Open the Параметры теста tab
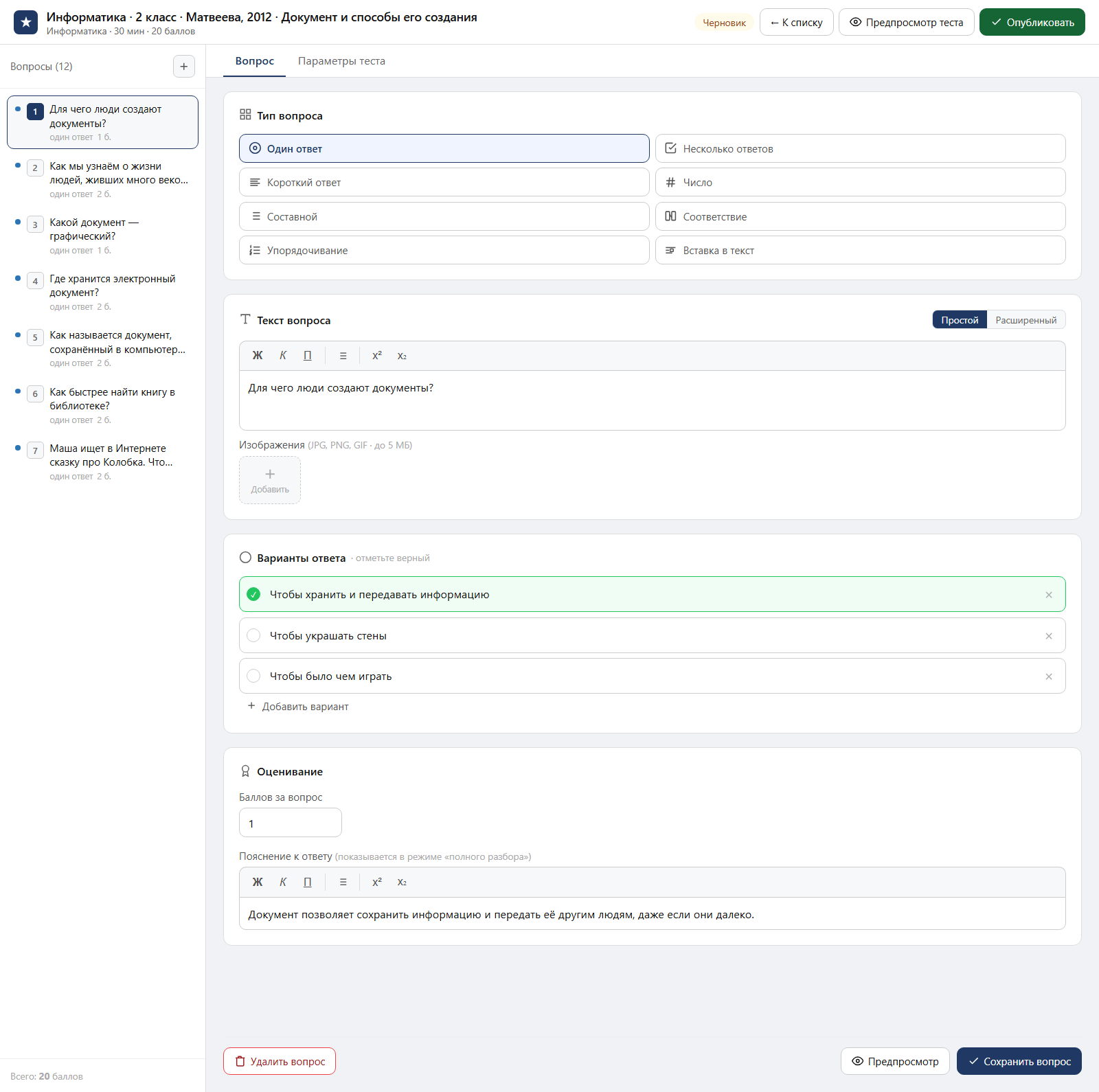The width and height of the screenshot is (1099, 1092). pos(341,61)
